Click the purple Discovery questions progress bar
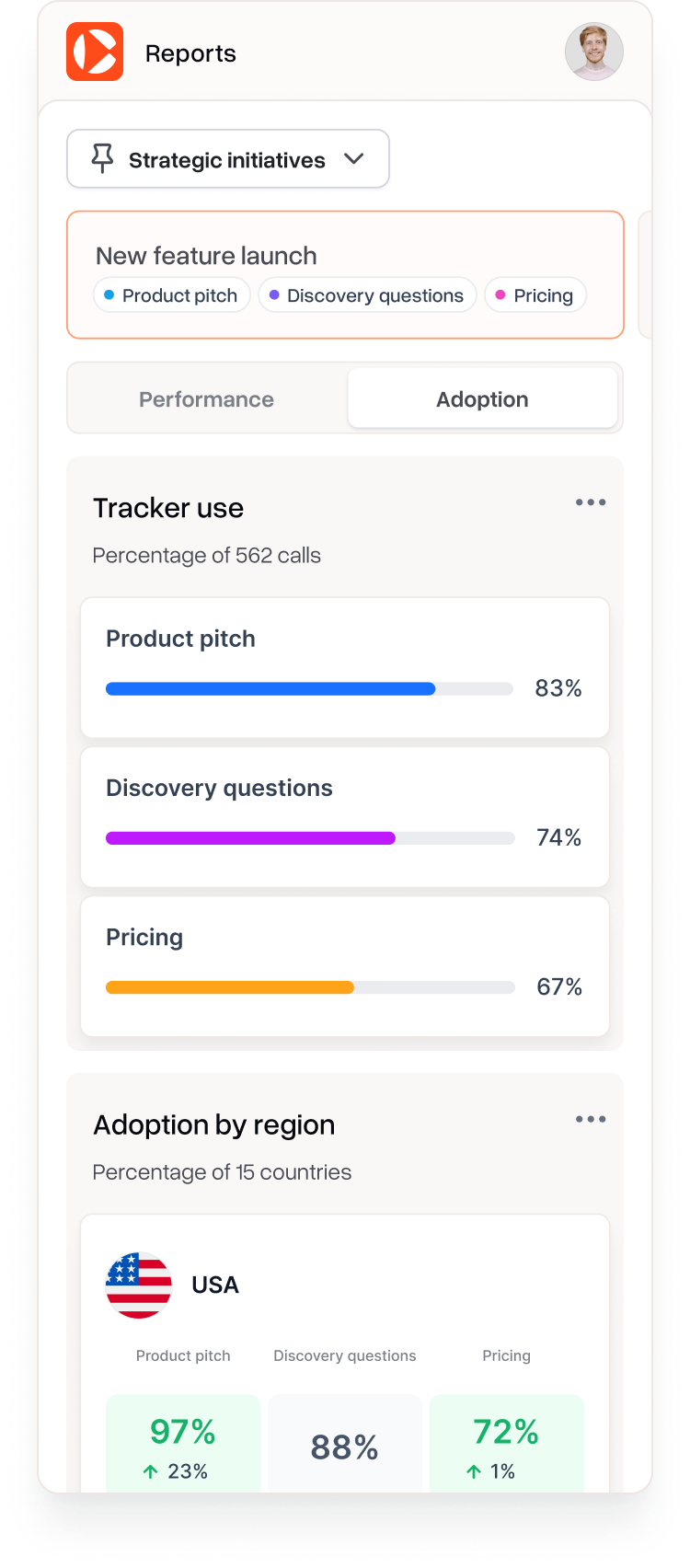 point(250,838)
